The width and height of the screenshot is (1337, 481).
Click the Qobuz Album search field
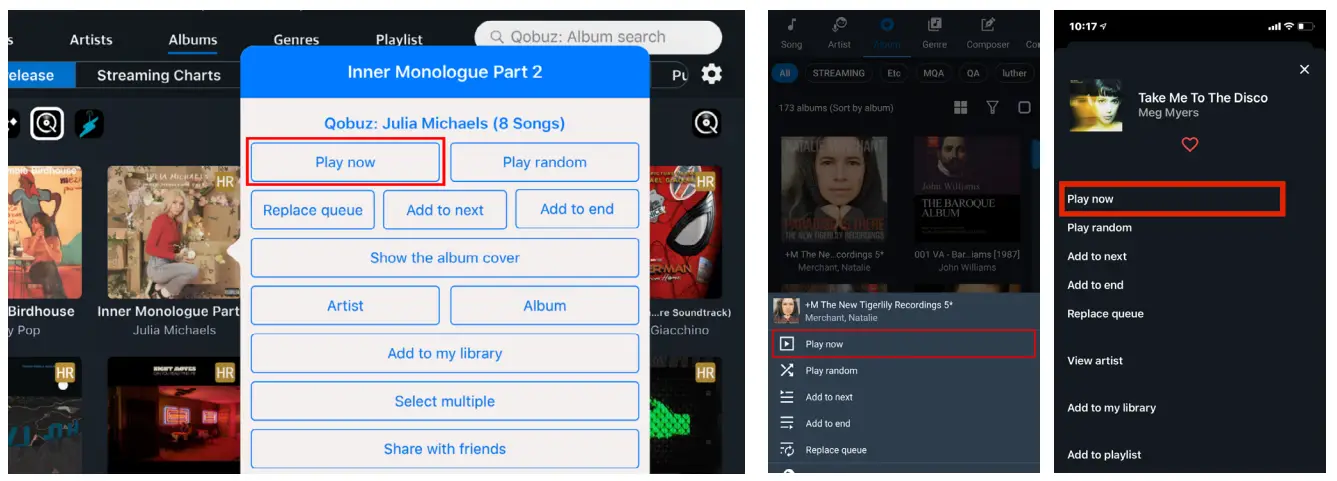pos(598,37)
